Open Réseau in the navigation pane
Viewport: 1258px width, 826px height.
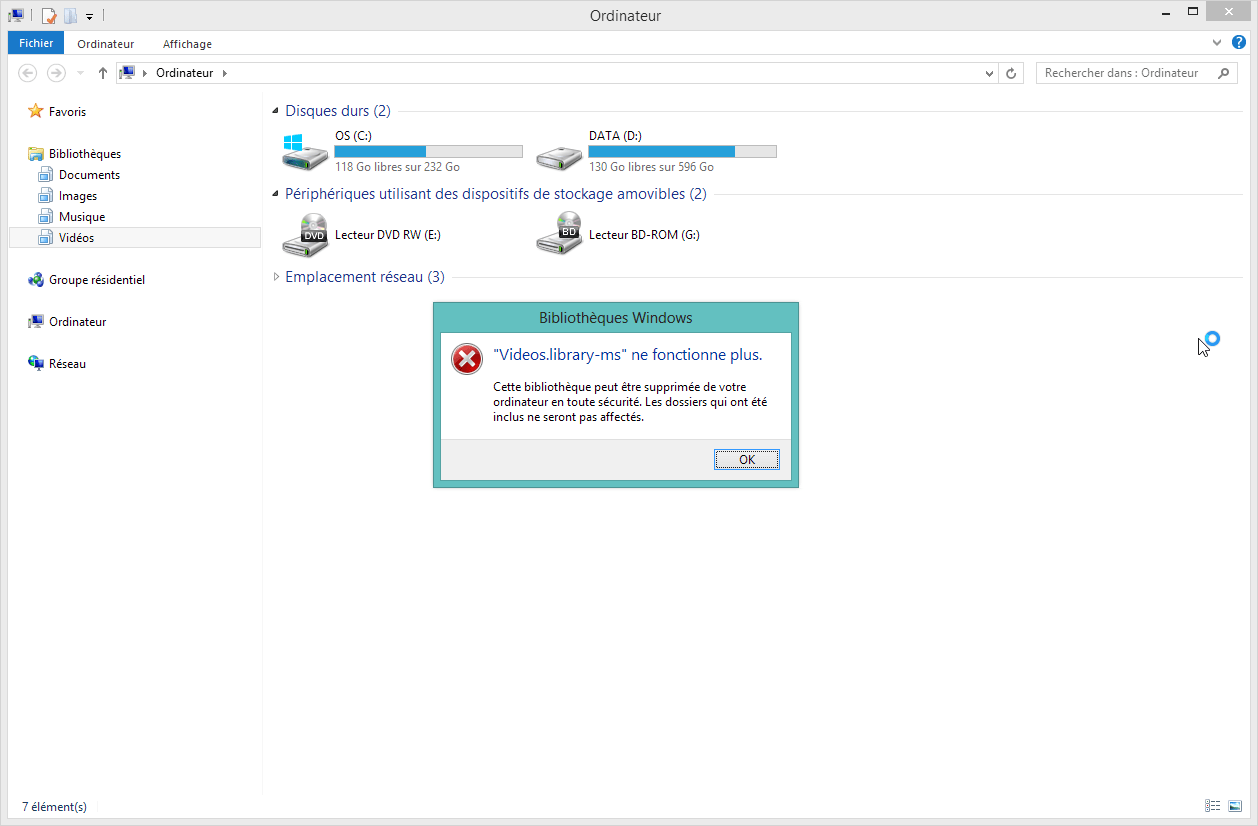click(x=67, y=364)
